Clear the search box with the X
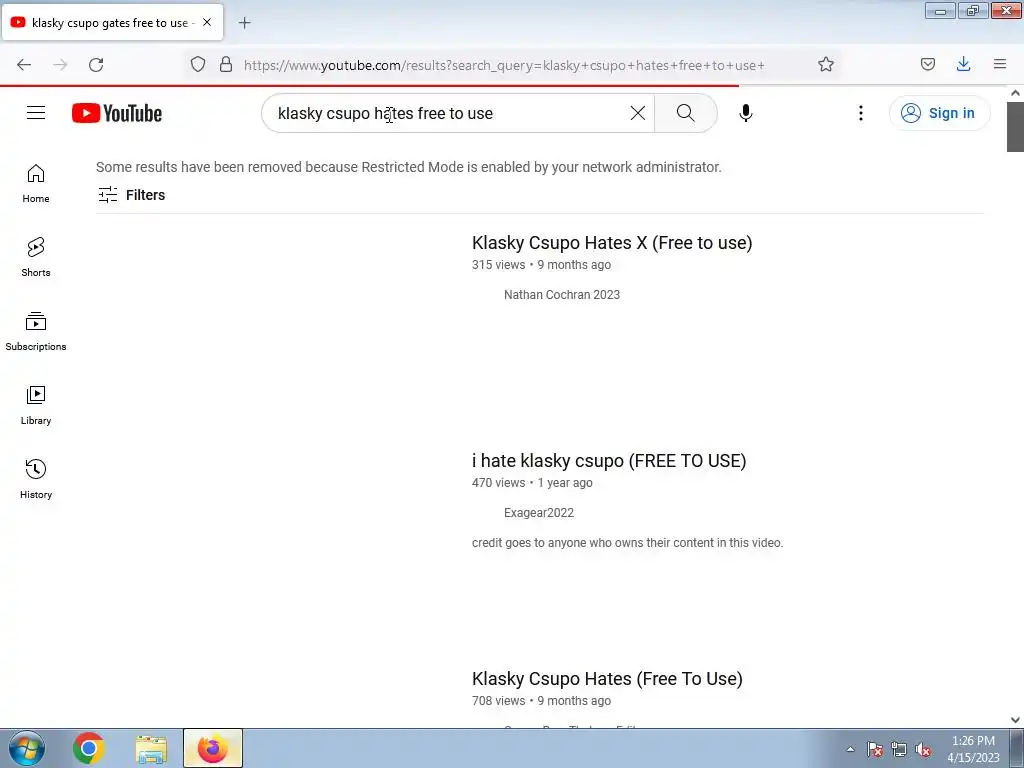The height and width of the screenshot is (768, 1024). (637, 113)
